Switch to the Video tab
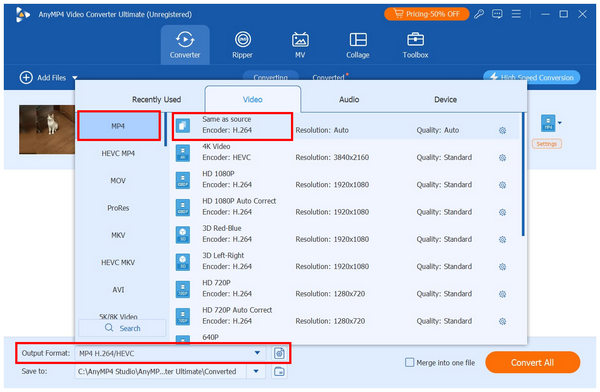This screenshot has height=392, width=600. click(x=253, y=100)
